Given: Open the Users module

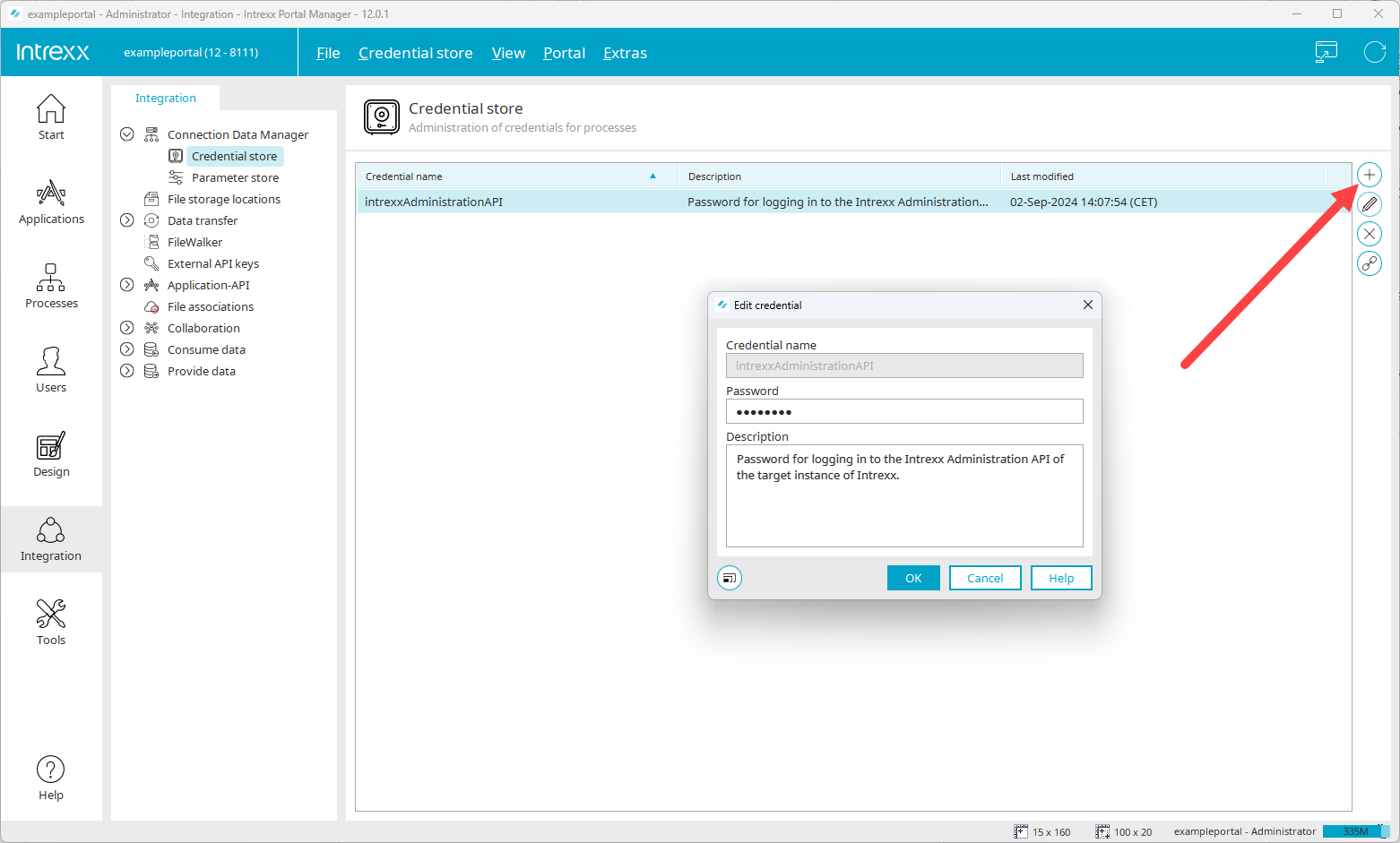Looking at the screenshot, I should [51, 370].
